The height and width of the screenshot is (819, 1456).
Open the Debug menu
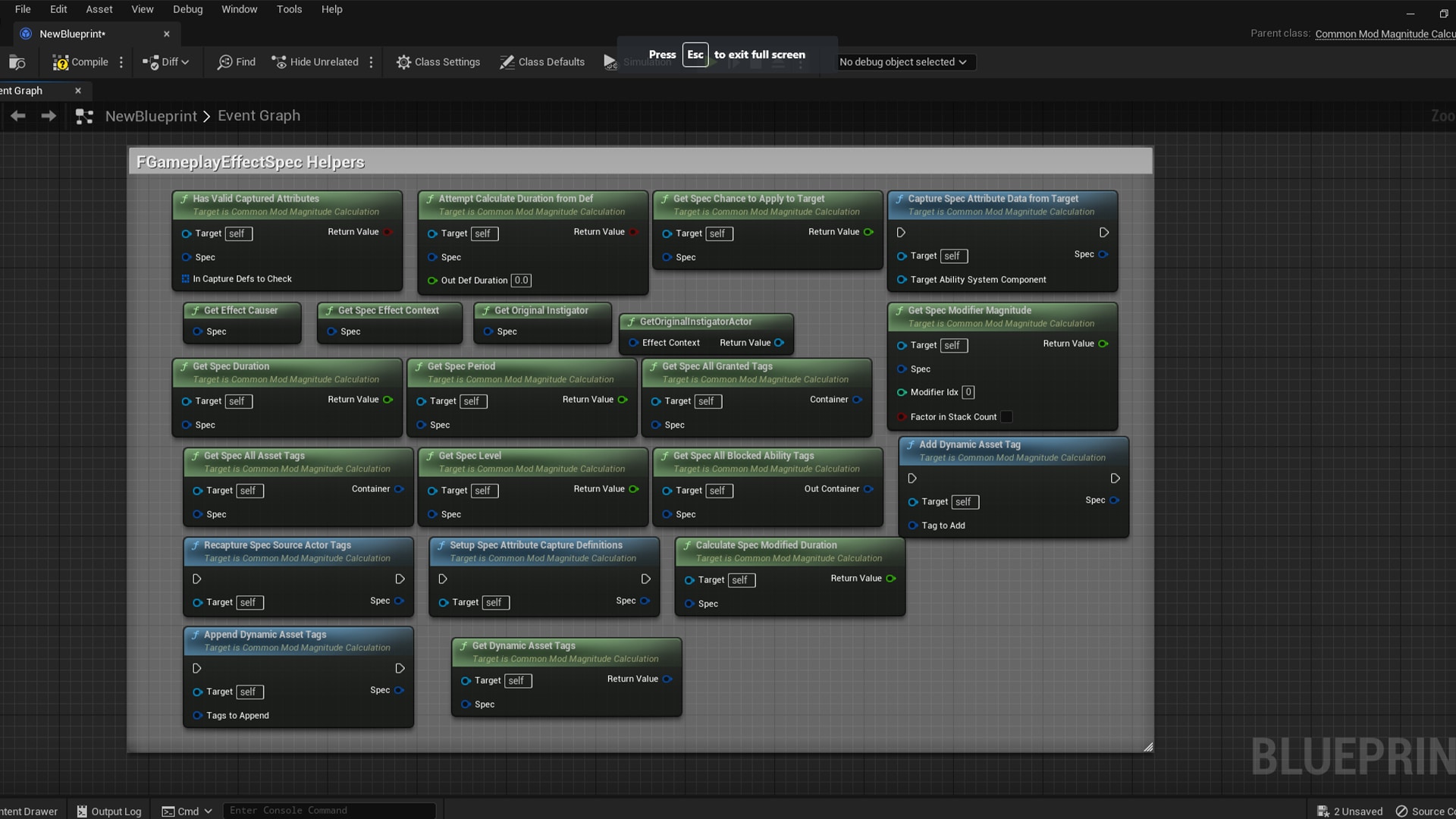pos(187,9)
